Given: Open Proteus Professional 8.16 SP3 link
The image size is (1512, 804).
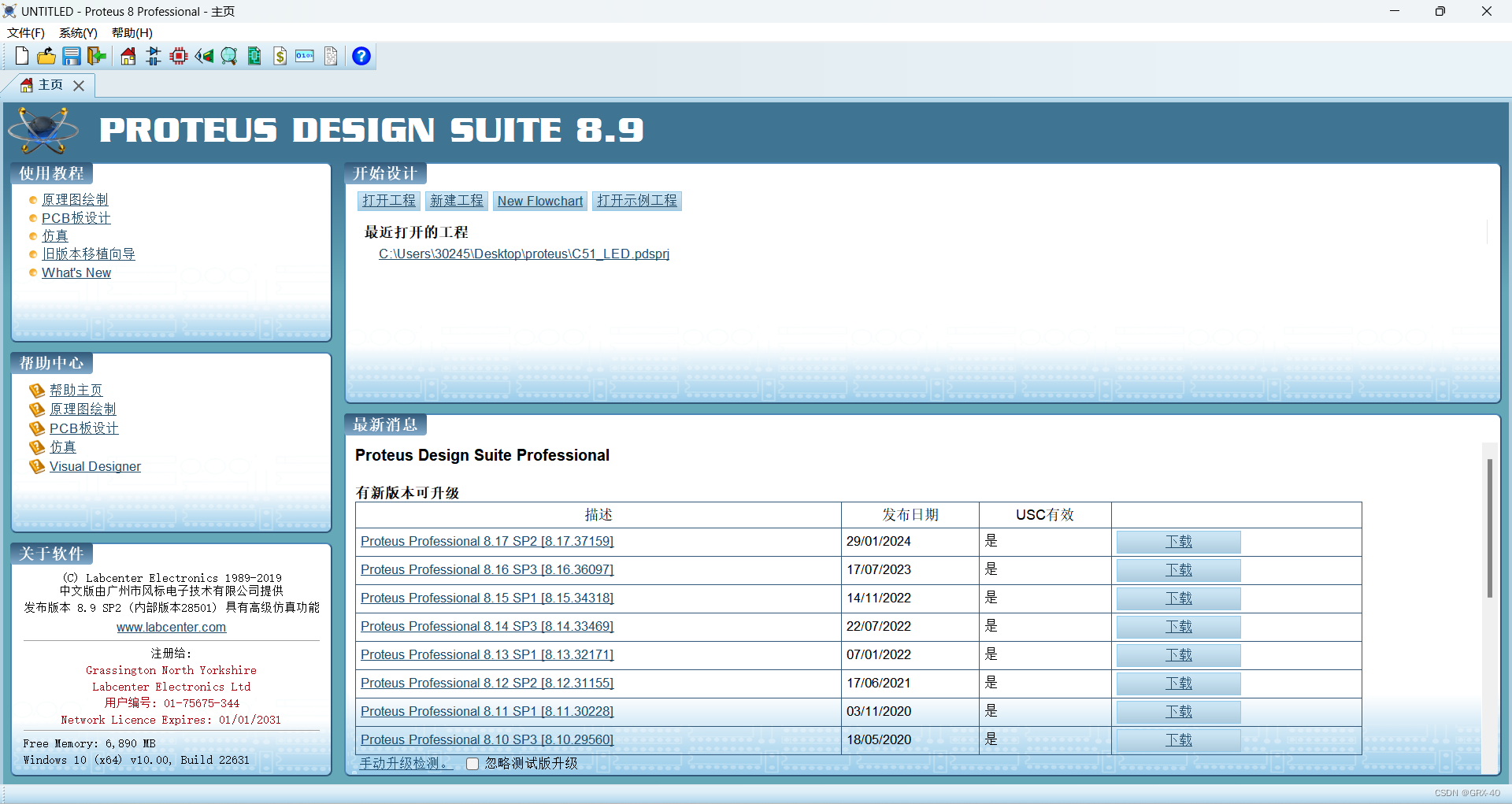Looking at the screenshot, I should (487, 570).
